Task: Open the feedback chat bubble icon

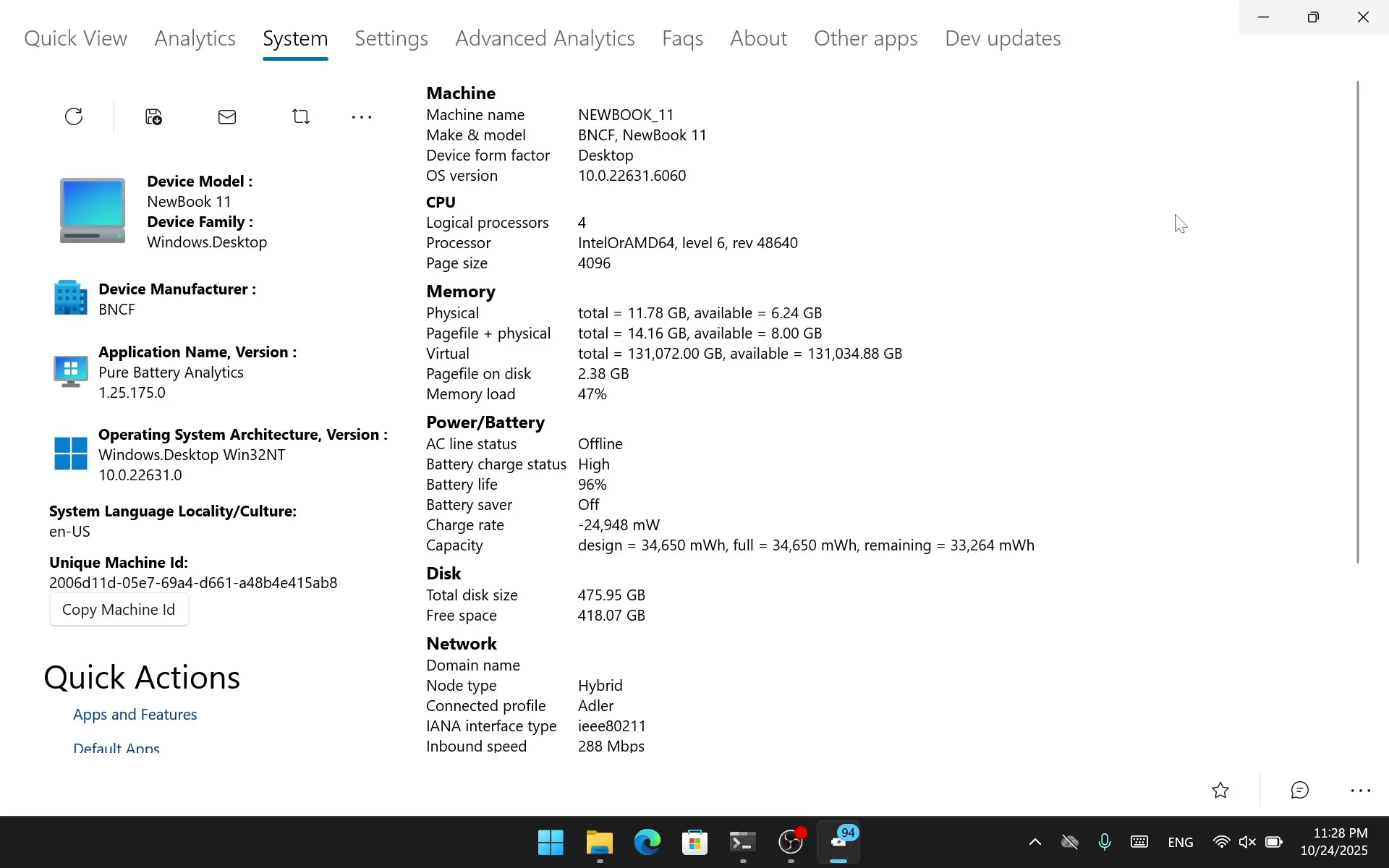Action: (1300, 790)
